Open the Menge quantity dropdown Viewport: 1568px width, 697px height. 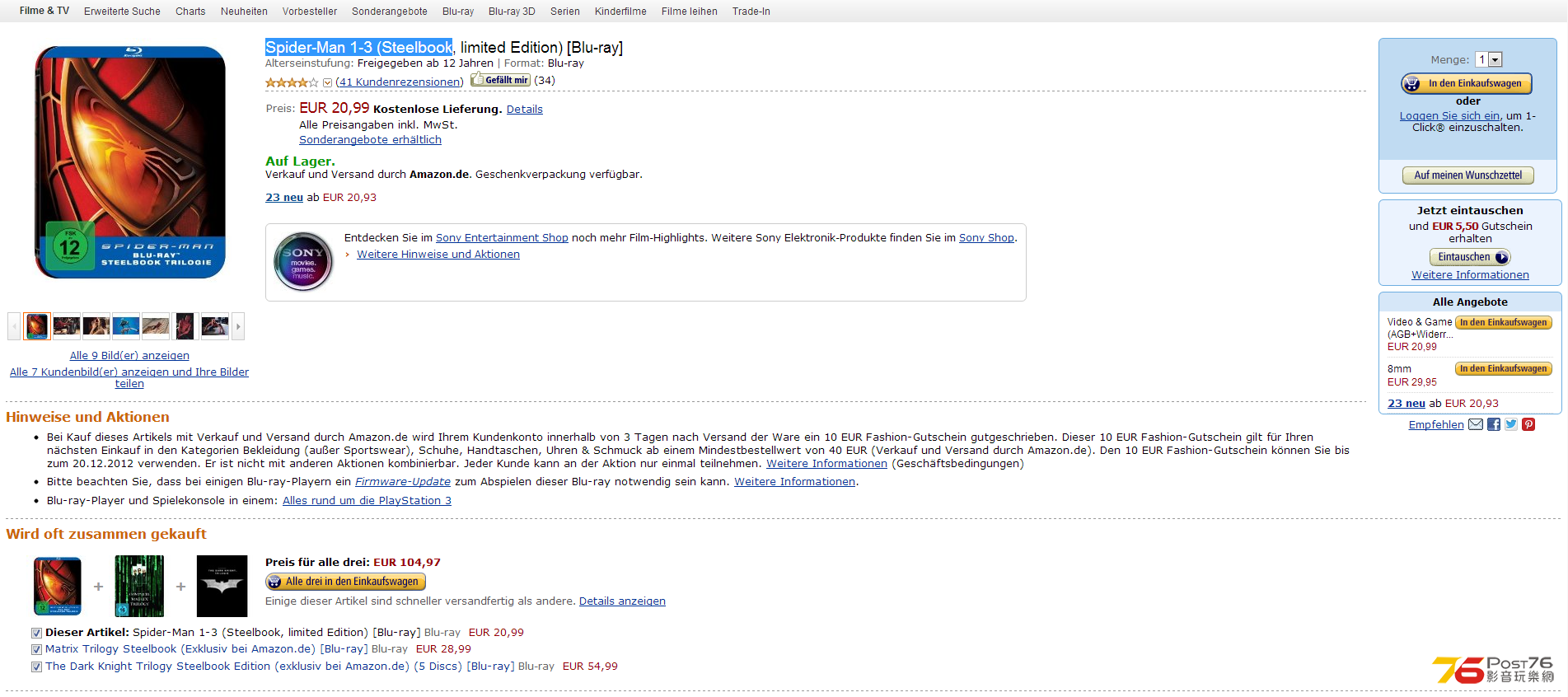(1489, 59)
